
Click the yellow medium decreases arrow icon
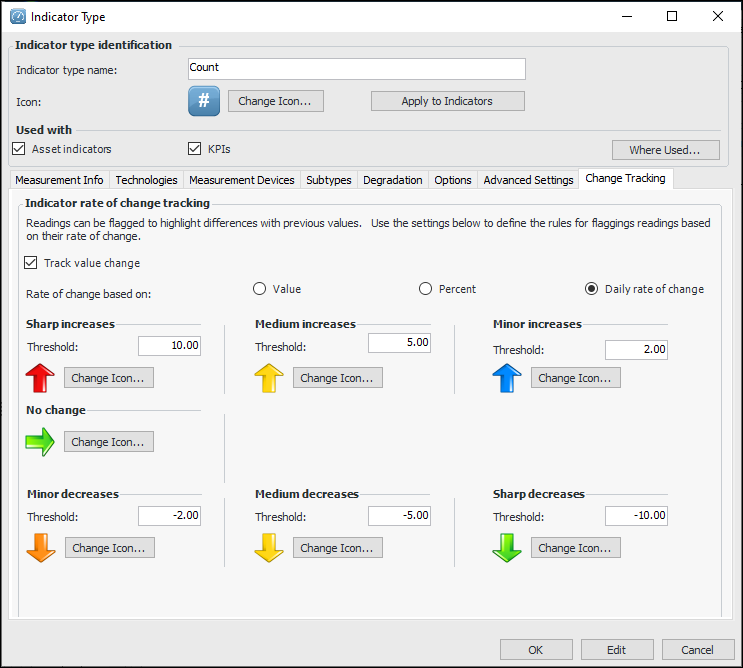(x=269, y=548)
